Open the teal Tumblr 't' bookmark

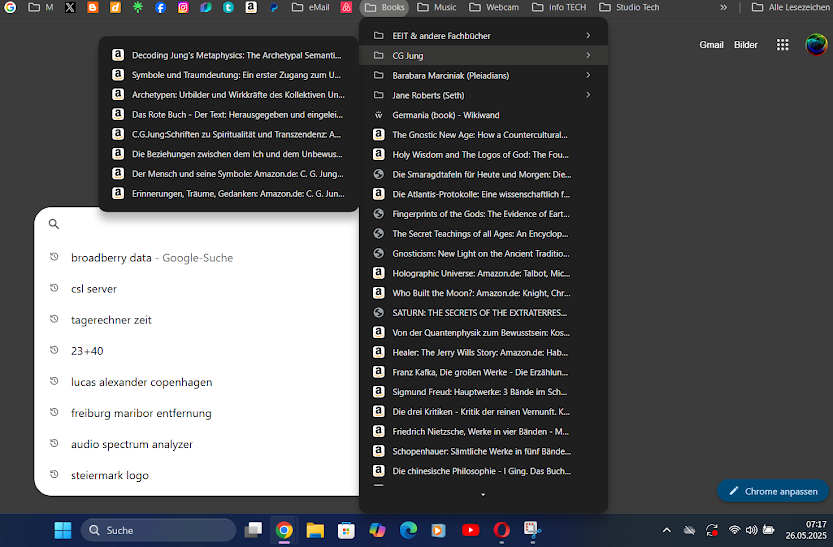(228, 7)
